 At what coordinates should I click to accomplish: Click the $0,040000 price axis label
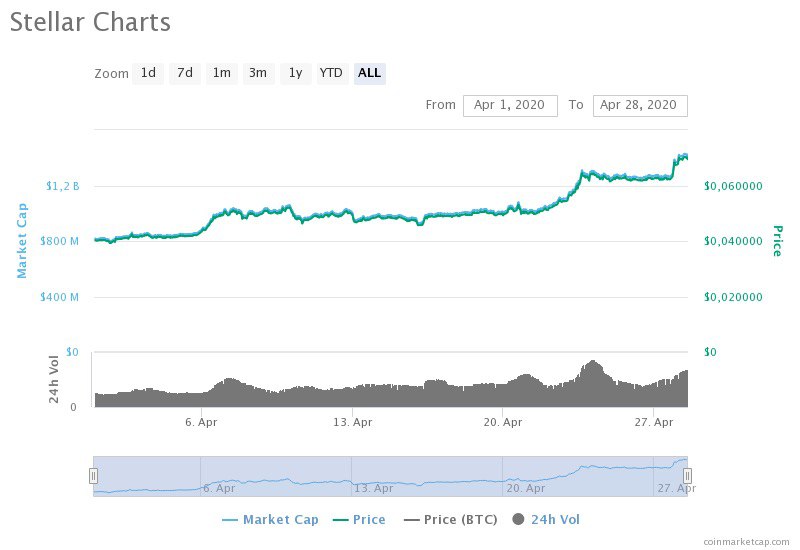click(733, 241)
